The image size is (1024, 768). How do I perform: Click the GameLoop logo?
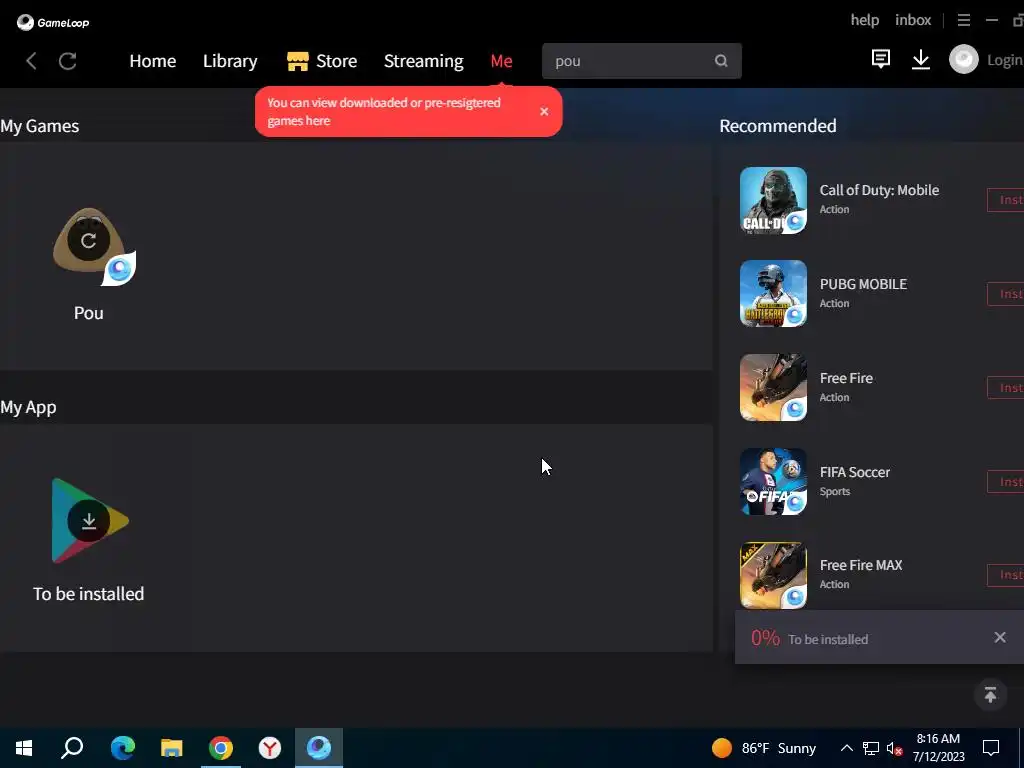[x=53, y=22]
